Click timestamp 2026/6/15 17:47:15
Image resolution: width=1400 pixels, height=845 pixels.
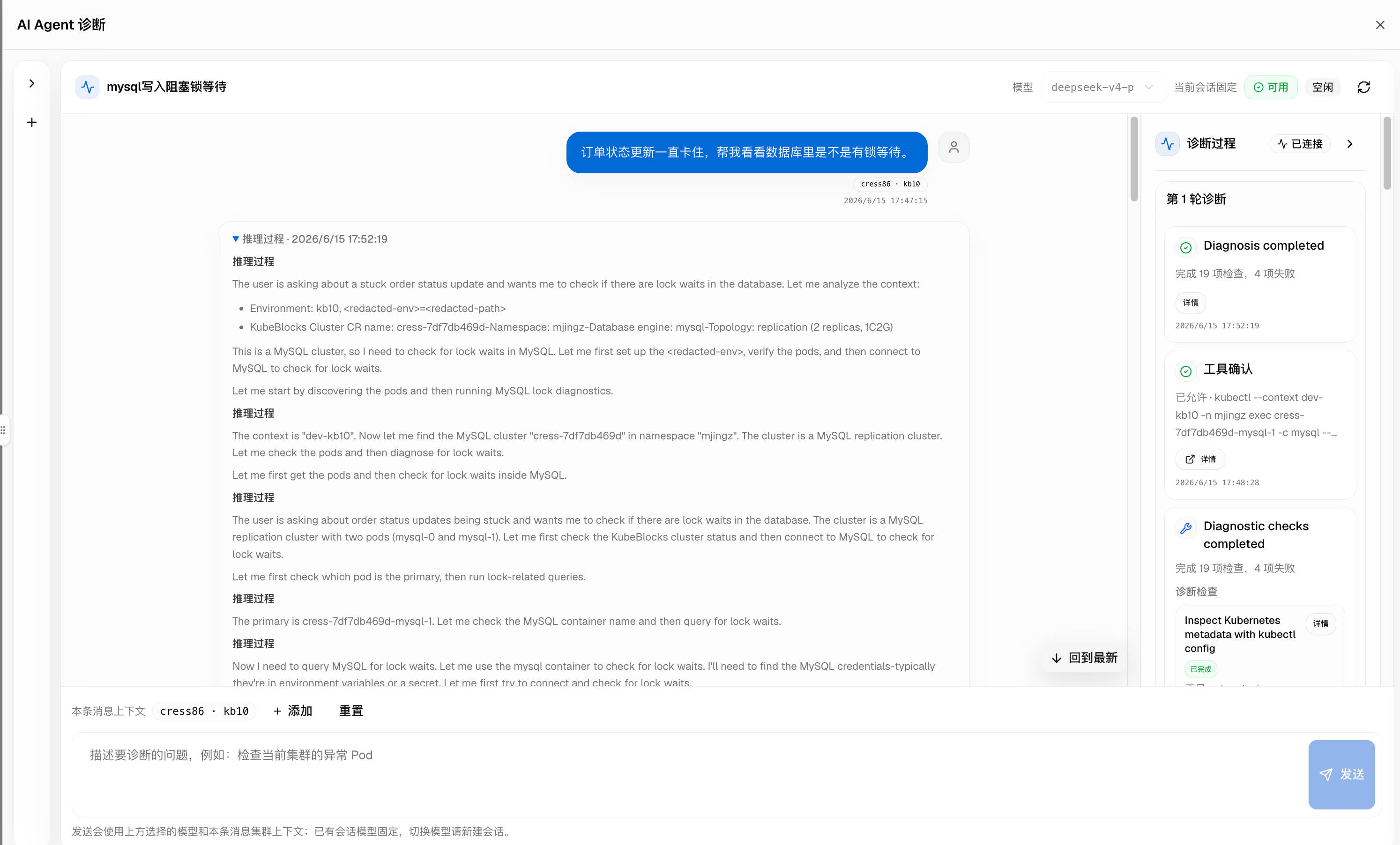click(885, 200)
